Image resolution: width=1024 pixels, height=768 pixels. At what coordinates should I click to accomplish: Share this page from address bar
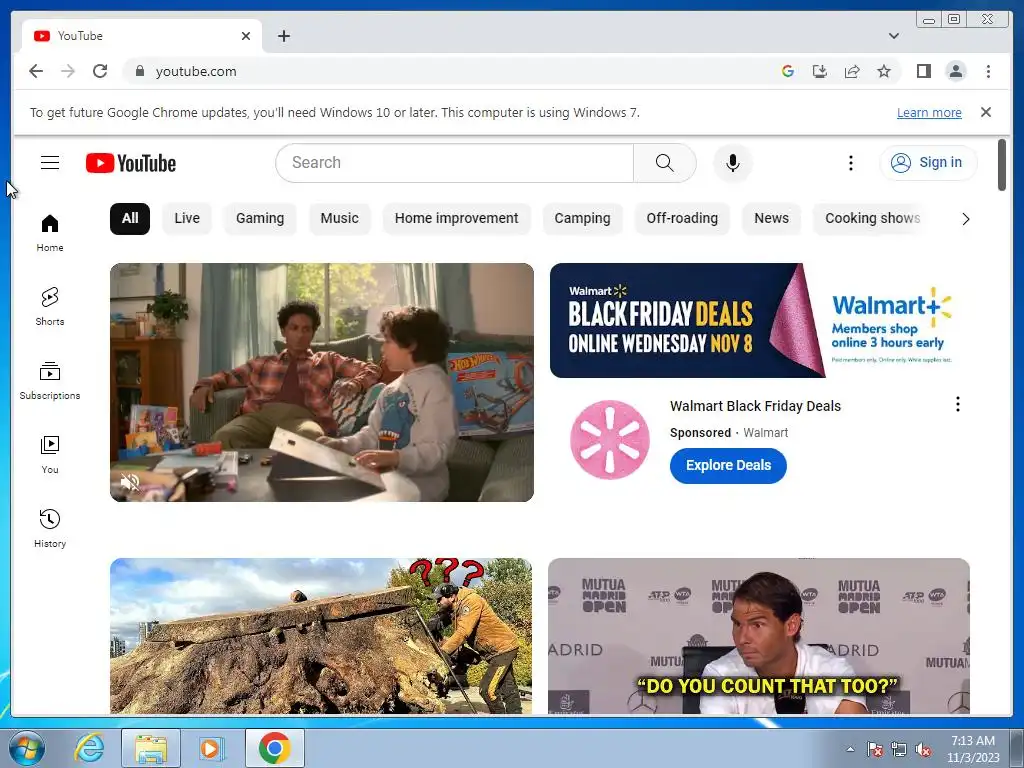point(852,71)
